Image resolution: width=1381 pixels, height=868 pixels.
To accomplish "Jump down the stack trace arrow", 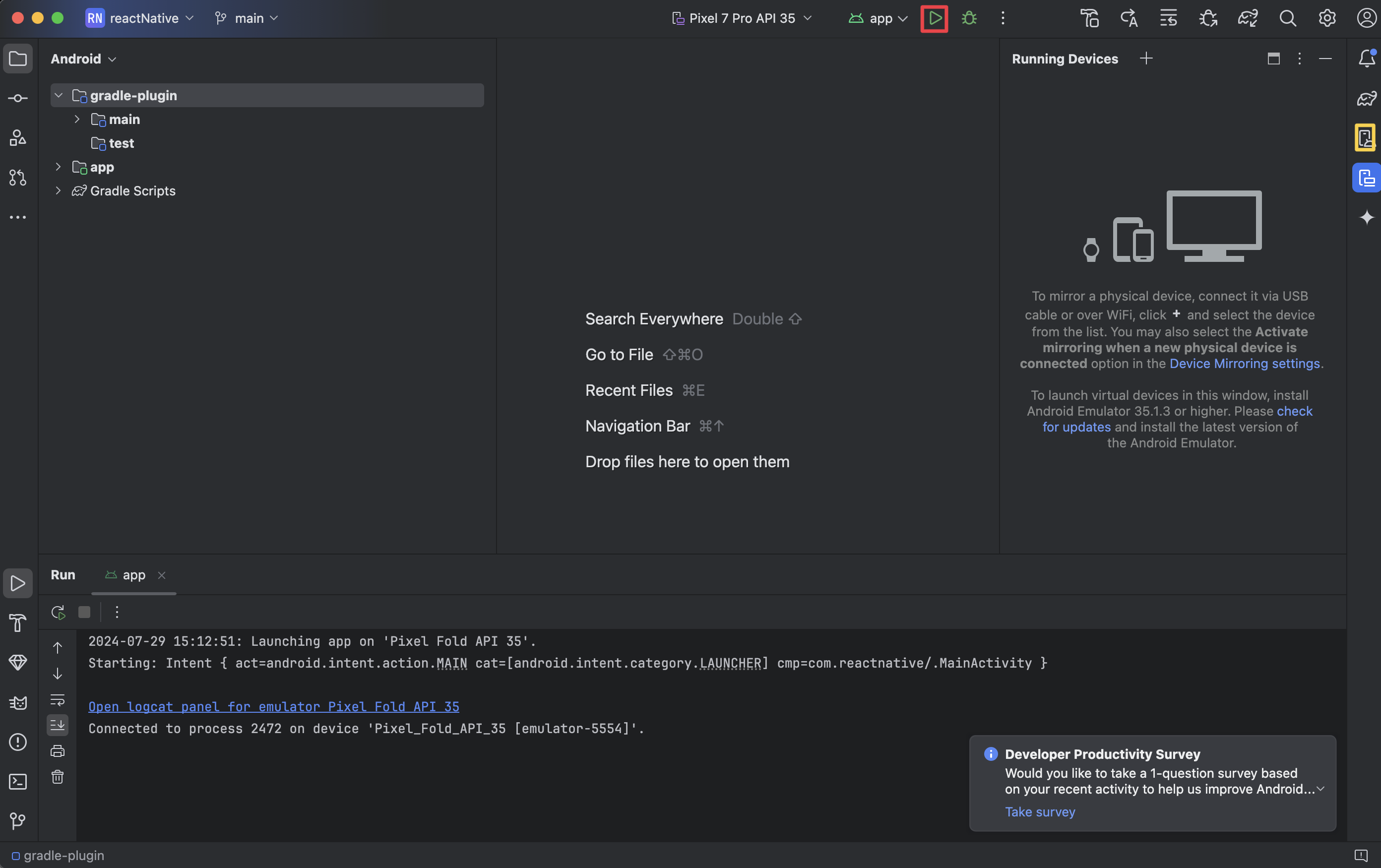I will pyautogui.click(x=58, y=674).
